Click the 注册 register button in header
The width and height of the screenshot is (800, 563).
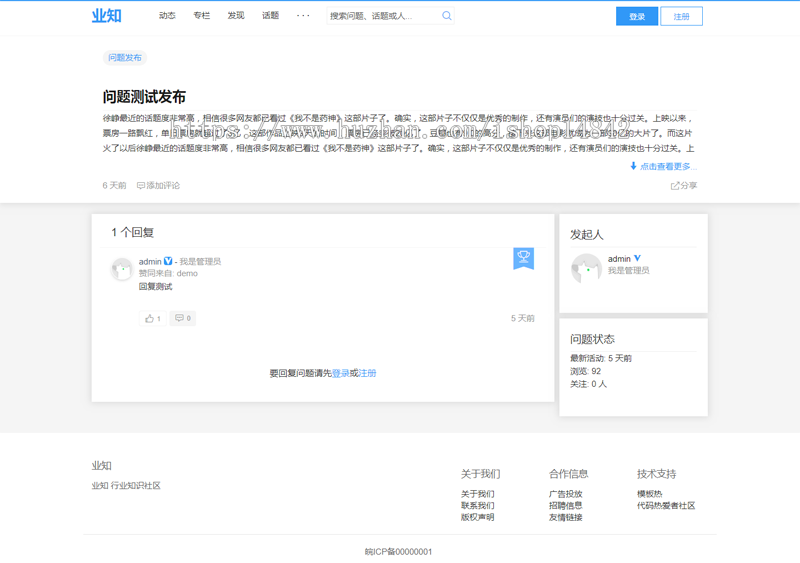pyautogui.click(x=681, y=16)
